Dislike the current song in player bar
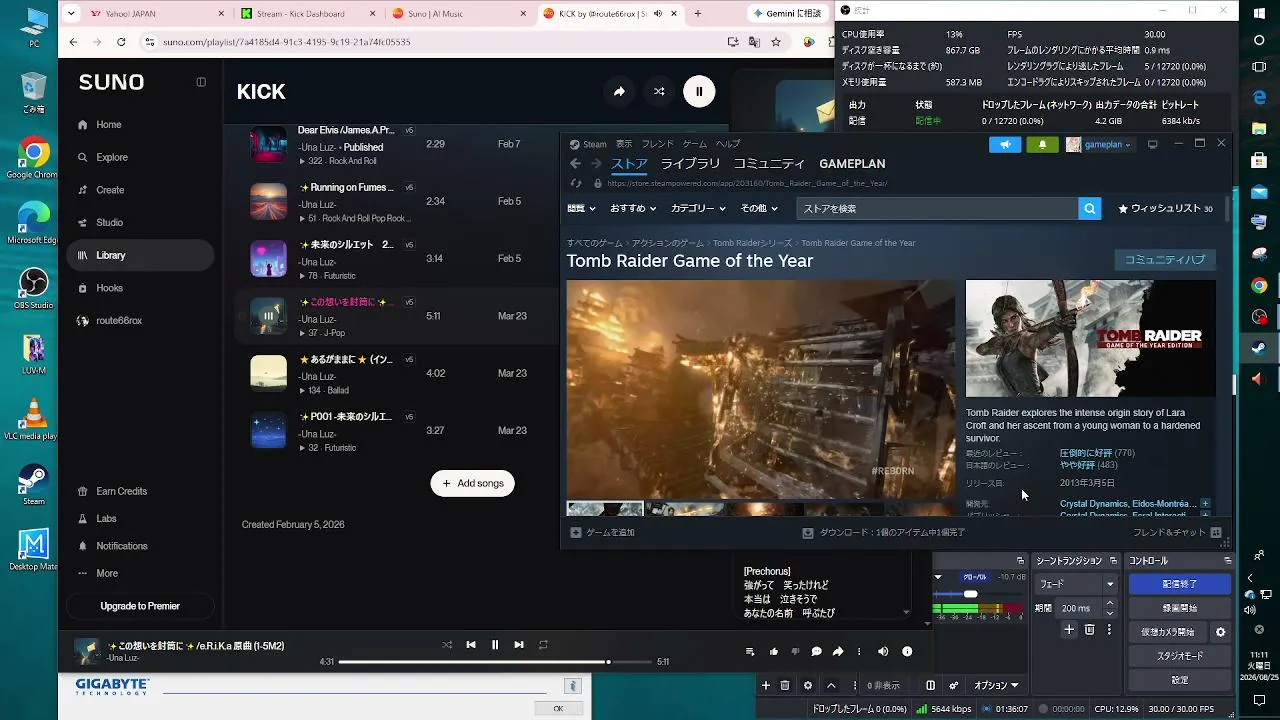This screenshot has height=720, width=1280. tap(795, 652)
